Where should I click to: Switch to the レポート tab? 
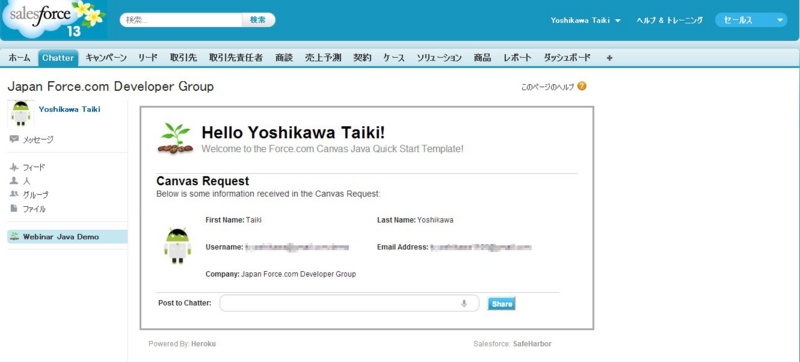(x=517, y=58)
